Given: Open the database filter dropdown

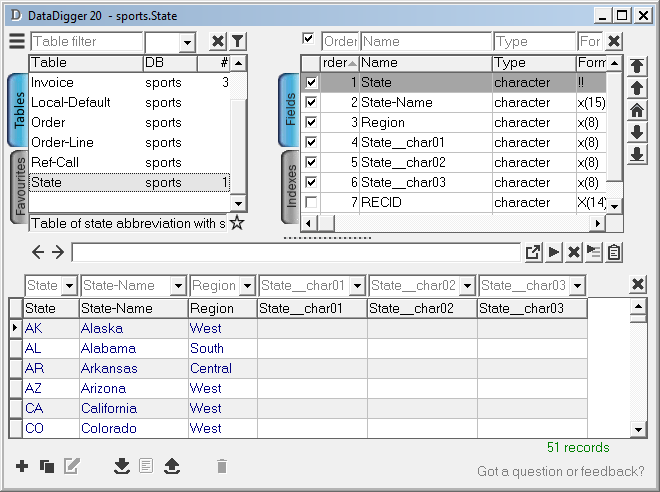Looking at the screenshot, I should 187,42.
